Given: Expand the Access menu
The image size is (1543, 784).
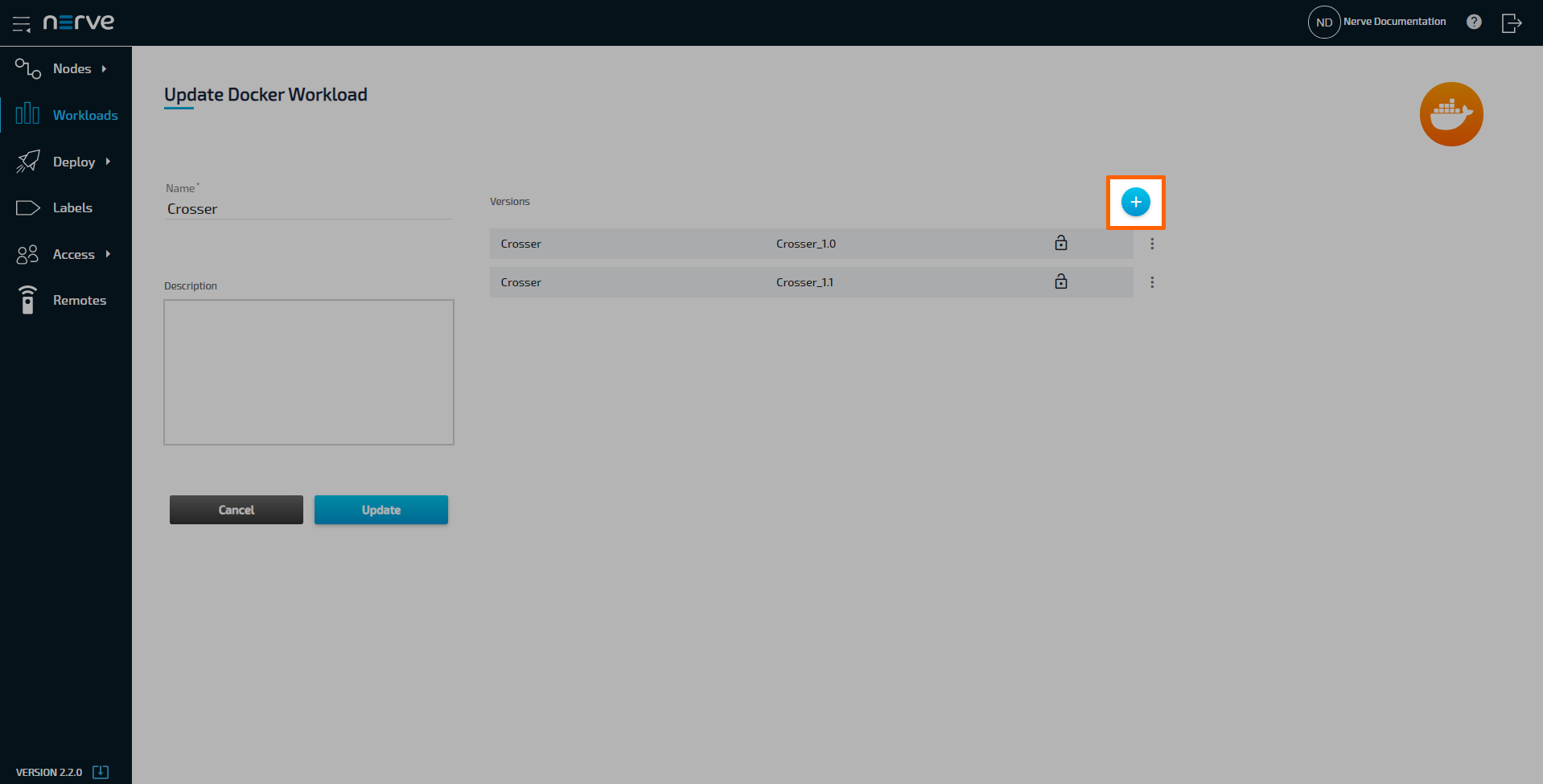Looking at the screenshot, I should coord(74,253).
